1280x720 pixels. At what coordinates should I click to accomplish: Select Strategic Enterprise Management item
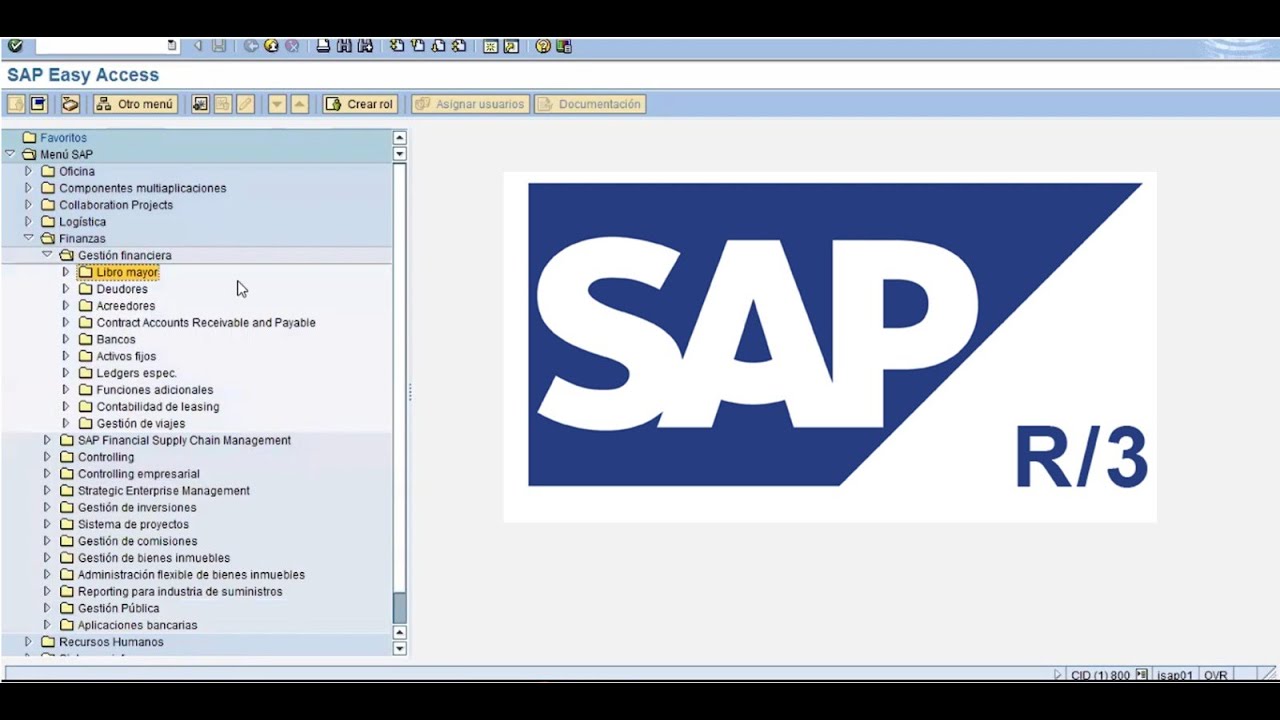pos(164,491)
